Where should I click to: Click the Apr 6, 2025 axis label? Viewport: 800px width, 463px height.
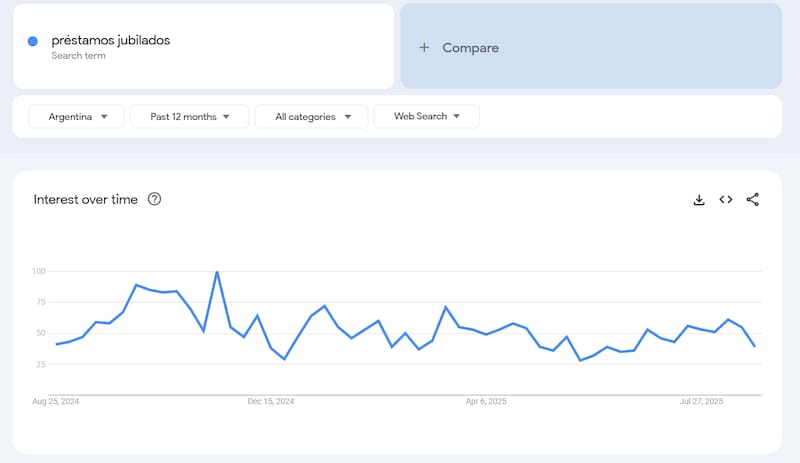pos(487,401)
